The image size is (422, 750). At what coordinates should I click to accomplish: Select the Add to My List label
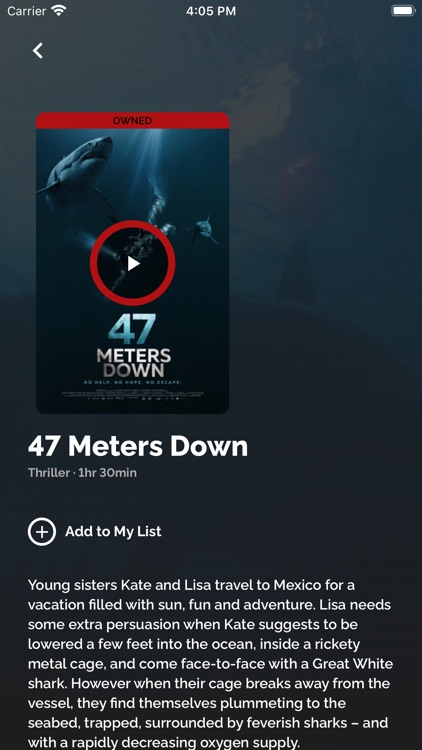(113, 531)
